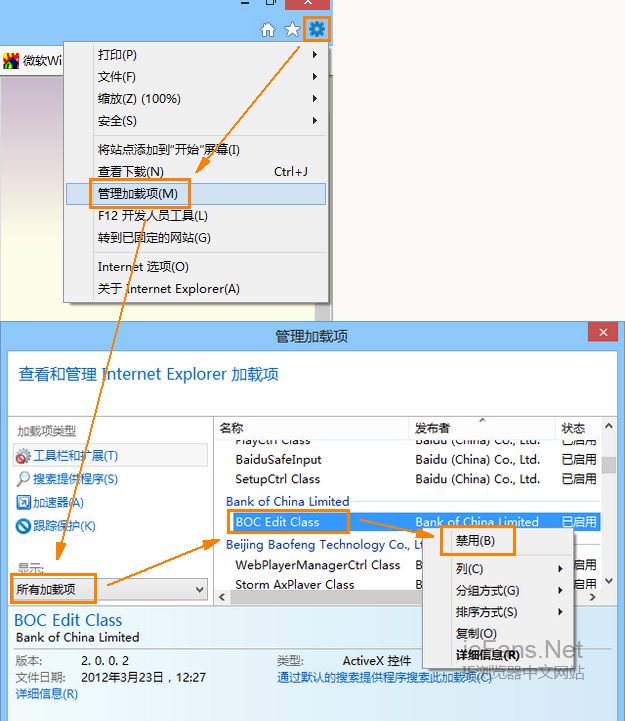The width and height of the screenshot is (625, 721).
Task: Select 转到已固定的网站(G)
Action: tap(196, 238)
